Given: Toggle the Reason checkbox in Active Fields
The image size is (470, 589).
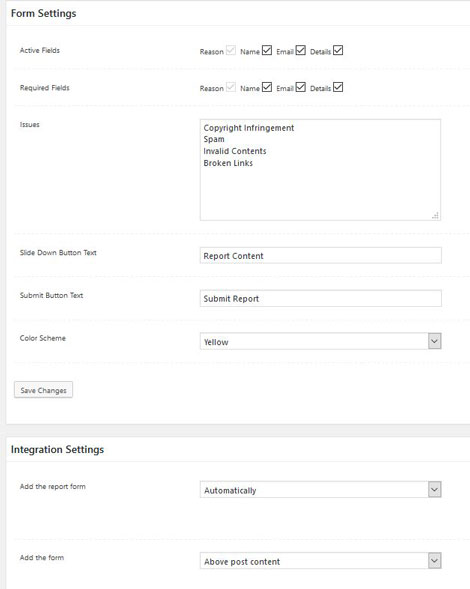Looking at the screenshot, I should tap(231, 50).
